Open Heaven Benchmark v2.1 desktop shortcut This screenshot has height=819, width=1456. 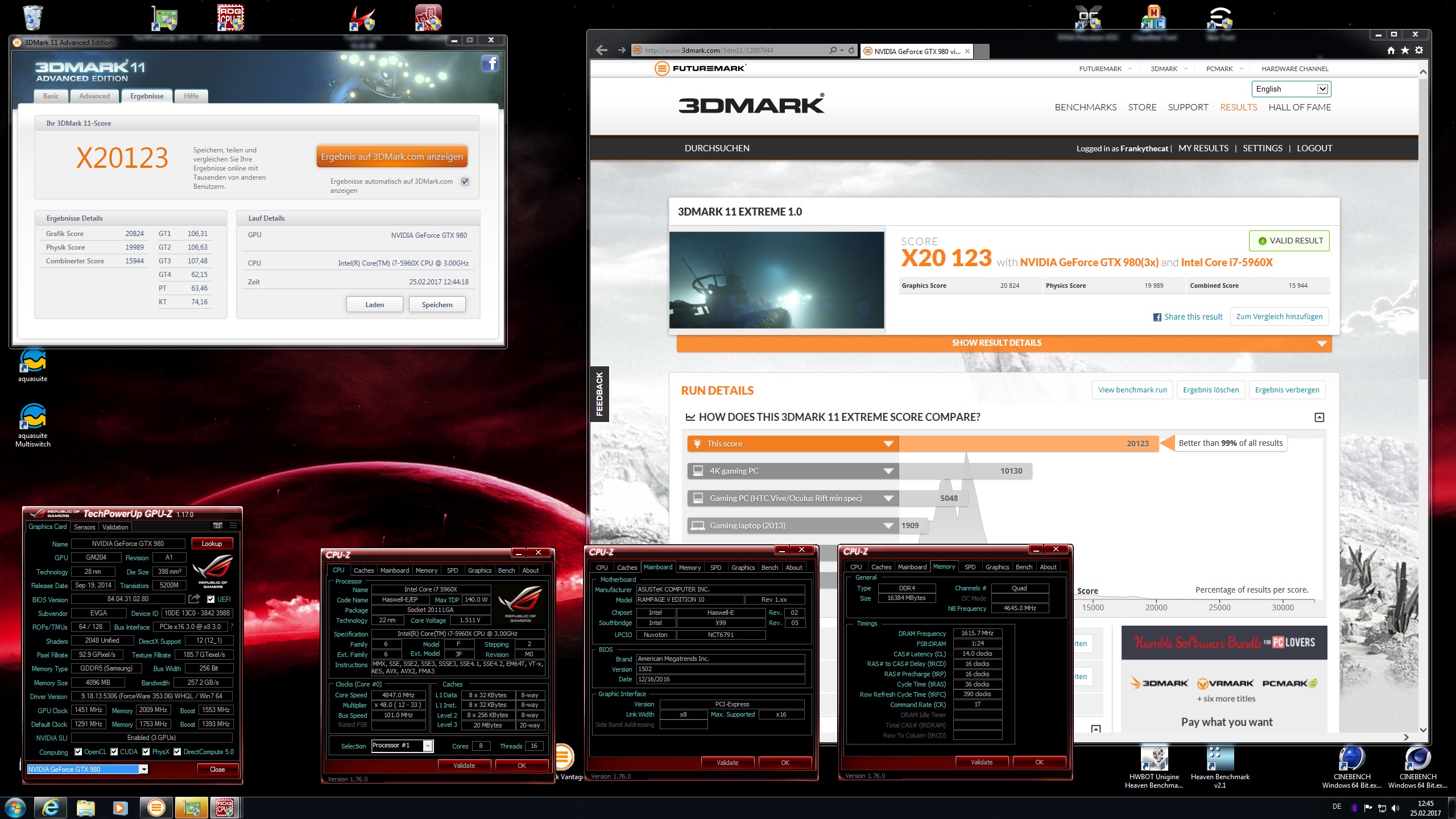1220,767
